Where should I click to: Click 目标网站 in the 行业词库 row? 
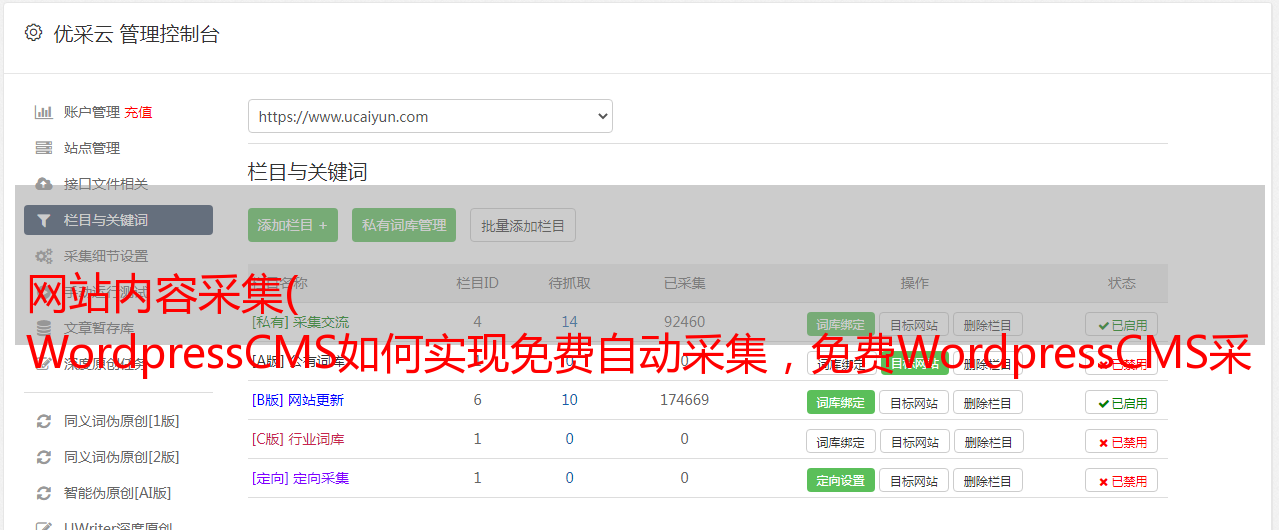[x=914, y=441]
